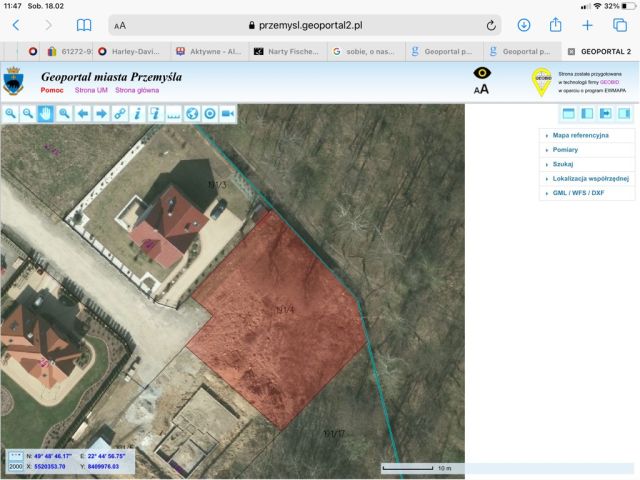Activate the object info 'i' tool
The height and width of the screenshot is (480, 640).
[138, 114]
